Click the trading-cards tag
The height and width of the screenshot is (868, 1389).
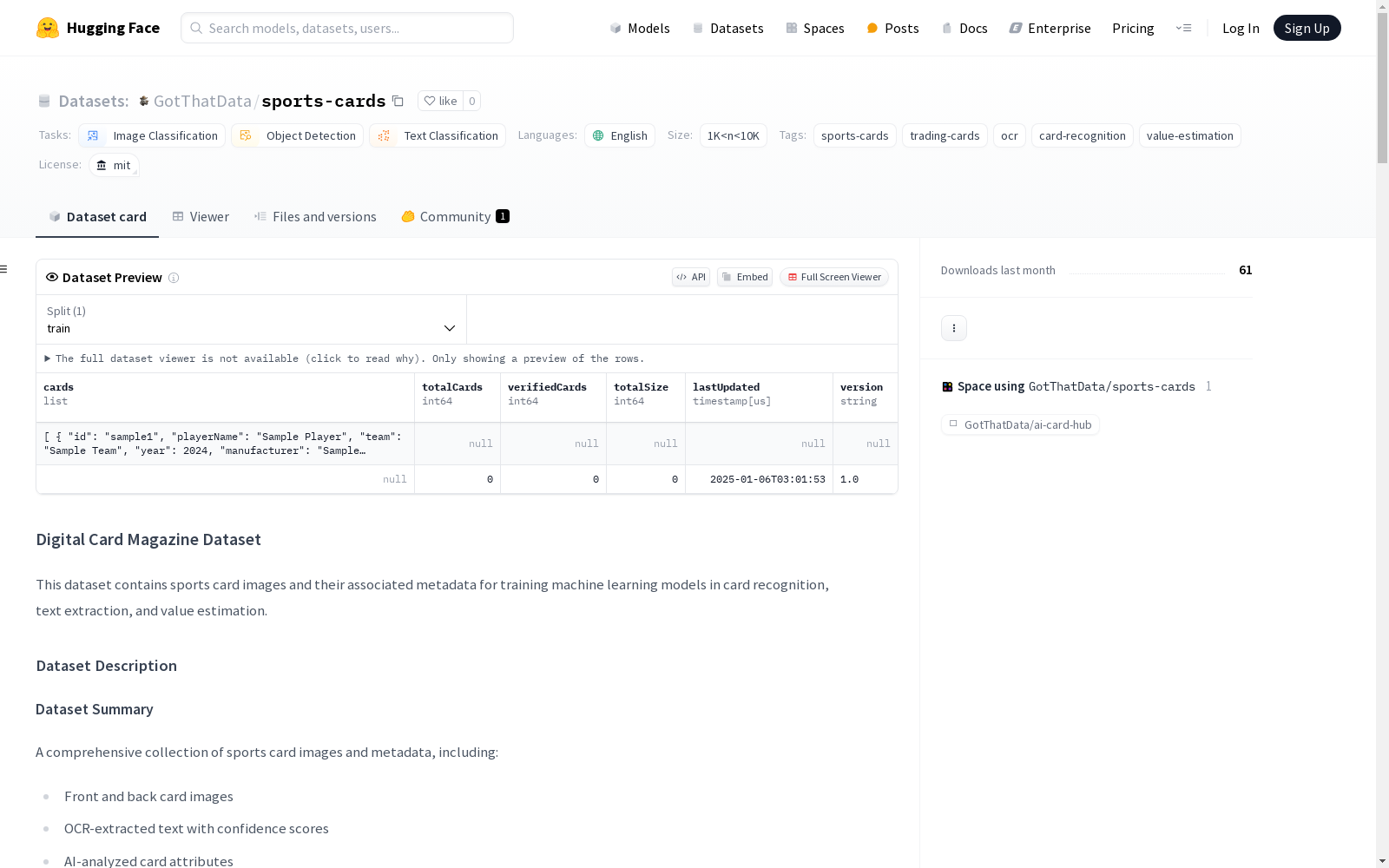pos(945,135)
